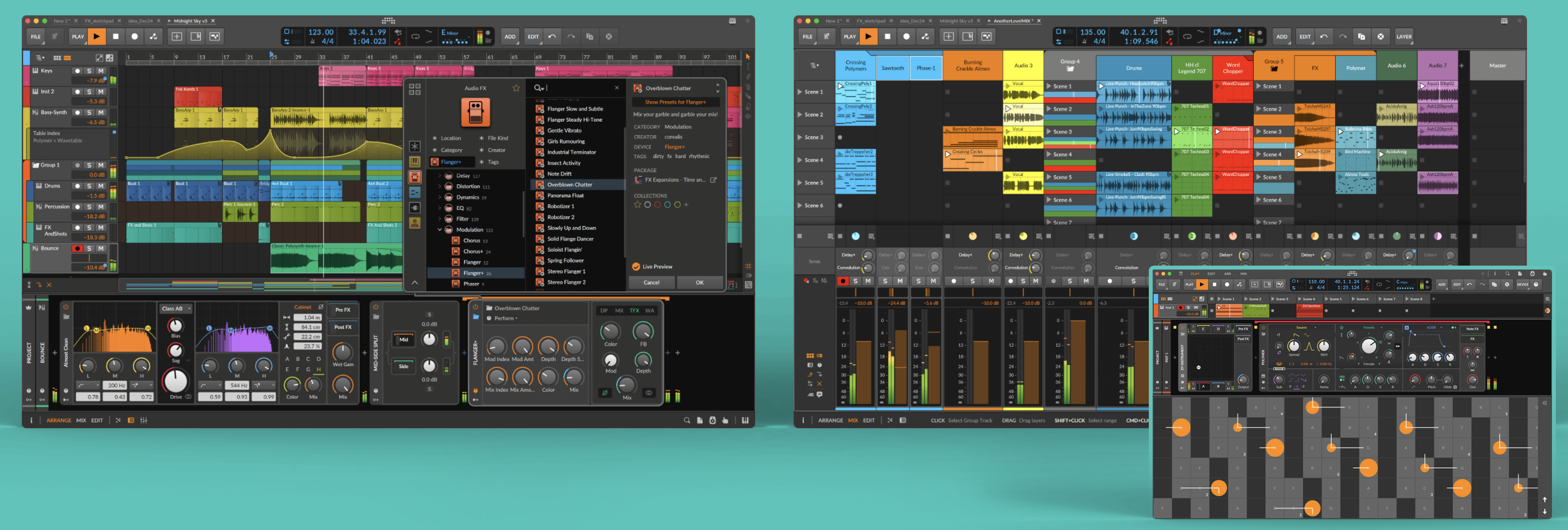Disarm record on the Bounce track

point(77,248)
